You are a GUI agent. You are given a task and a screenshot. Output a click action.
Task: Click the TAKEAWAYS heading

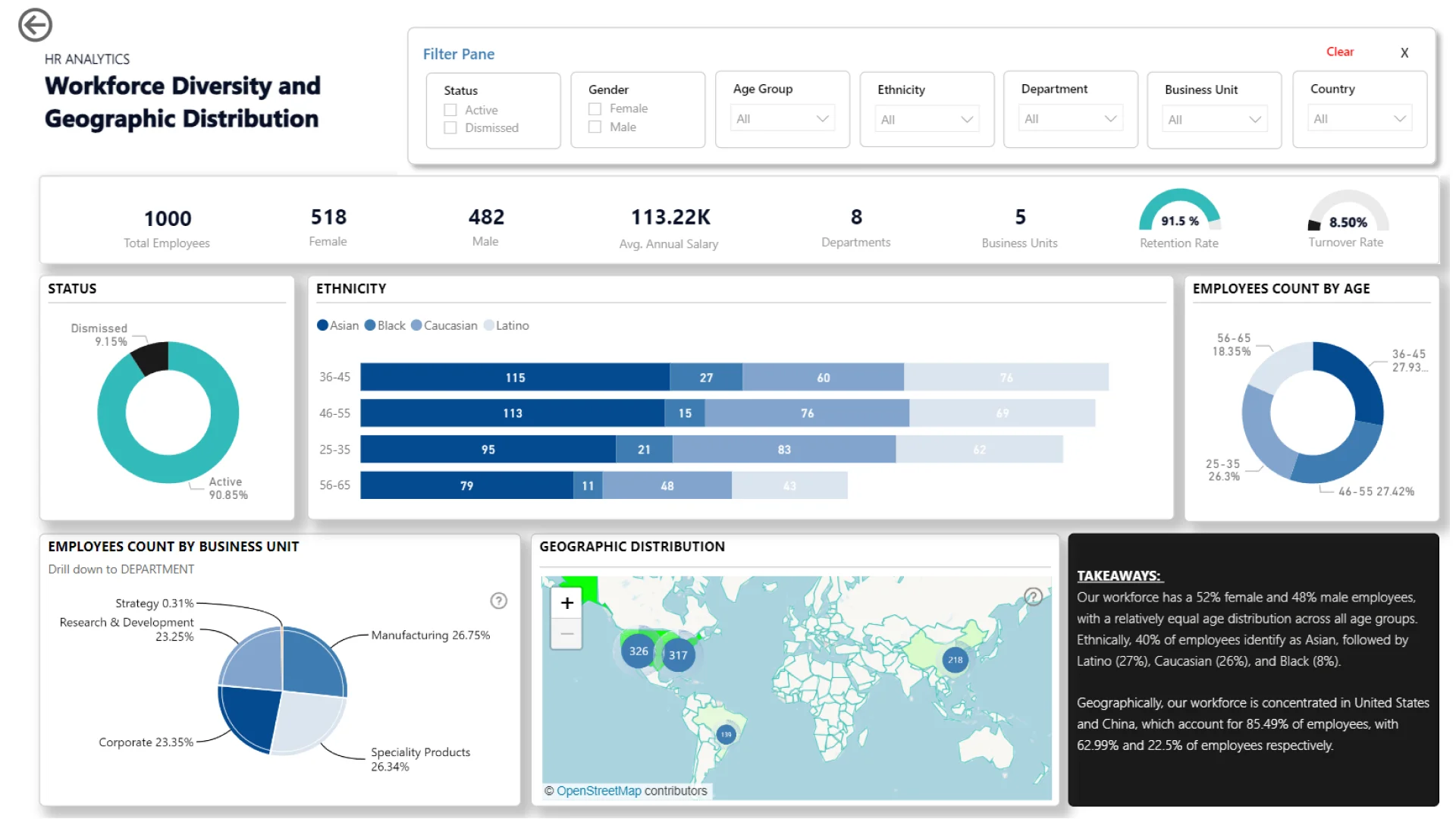[x=1119, y=576]
